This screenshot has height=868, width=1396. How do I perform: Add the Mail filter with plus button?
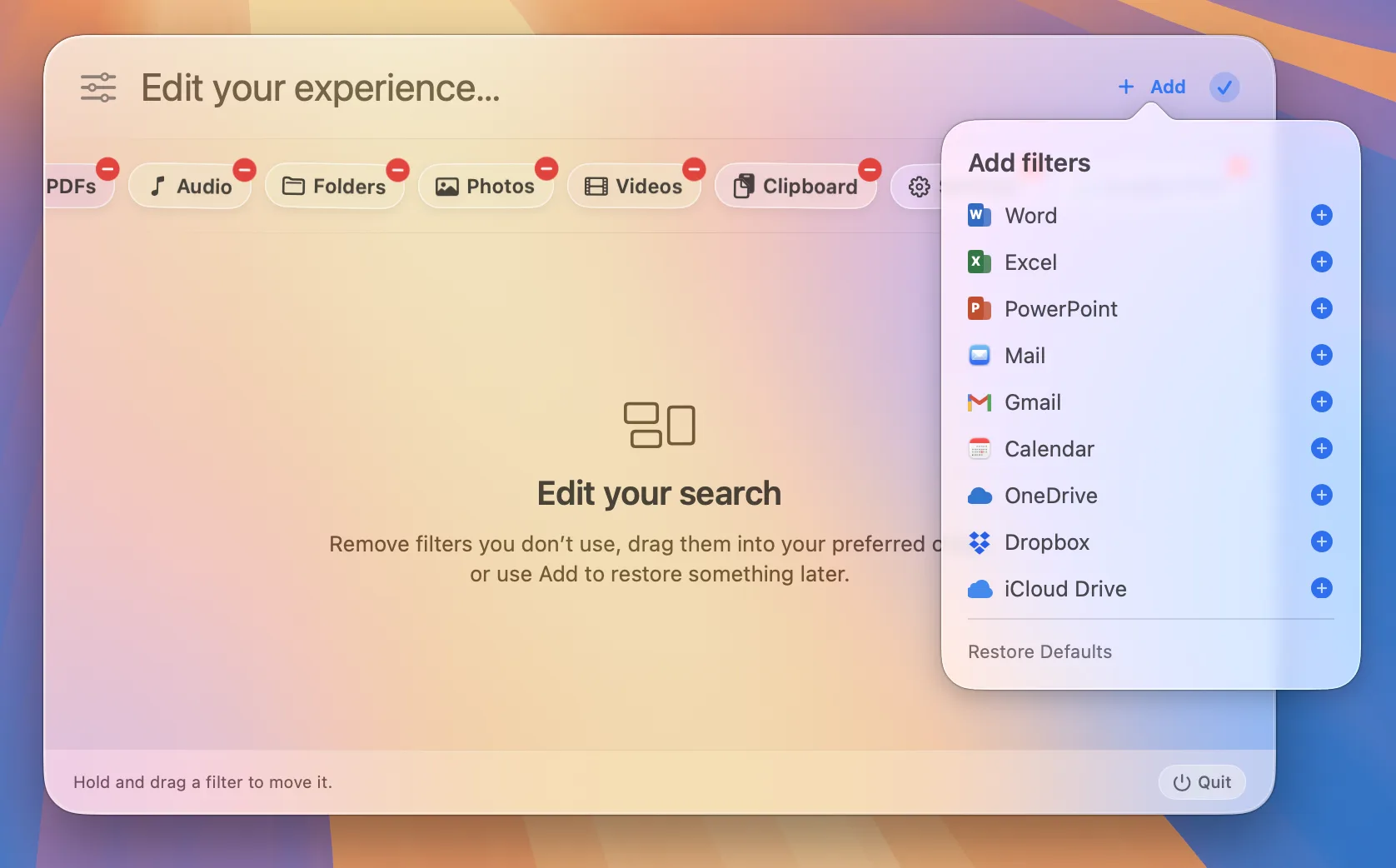tap(1321, 355)
